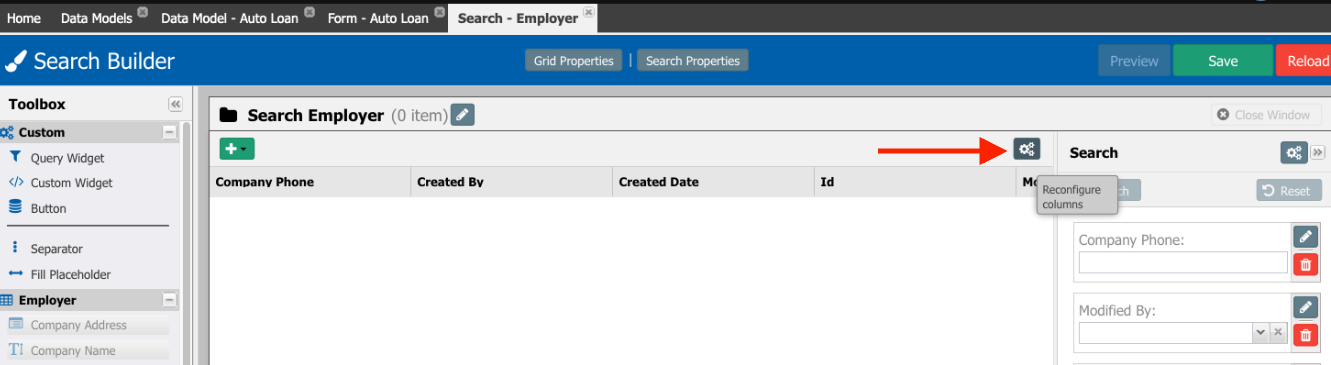Clear the Modified By combo value

tap(1278, 333)
